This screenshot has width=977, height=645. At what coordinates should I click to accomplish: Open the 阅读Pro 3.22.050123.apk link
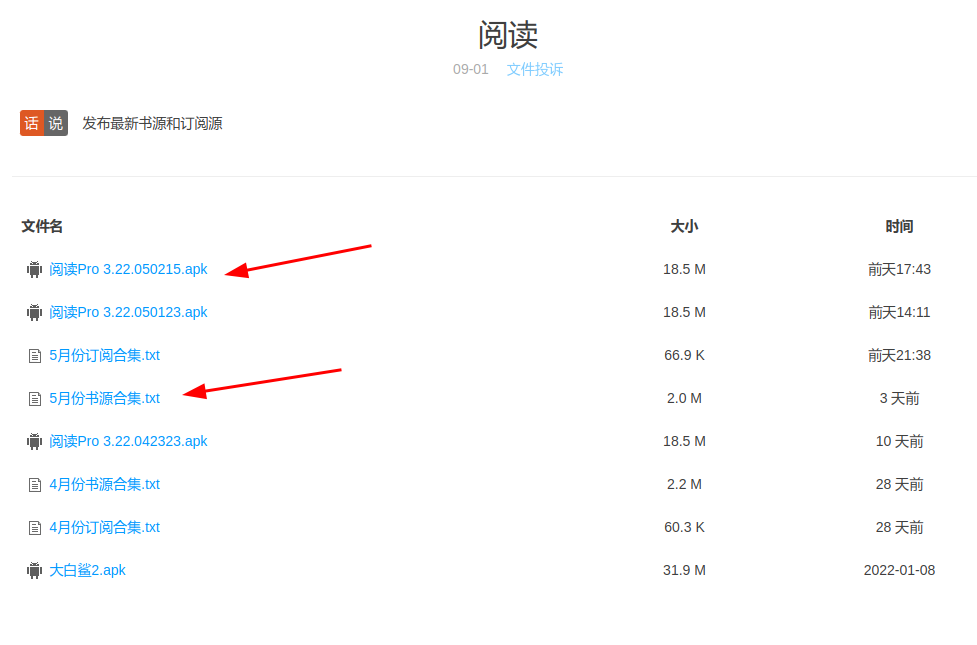[x=128, y=312]
